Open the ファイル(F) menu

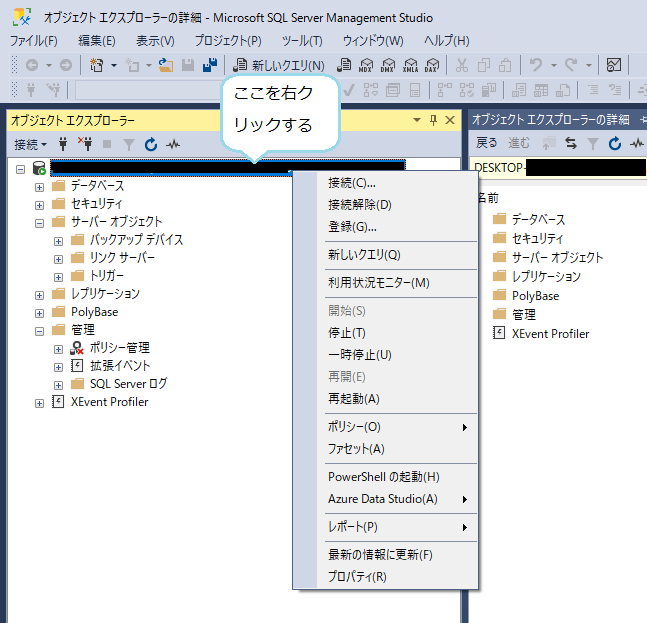33,41
